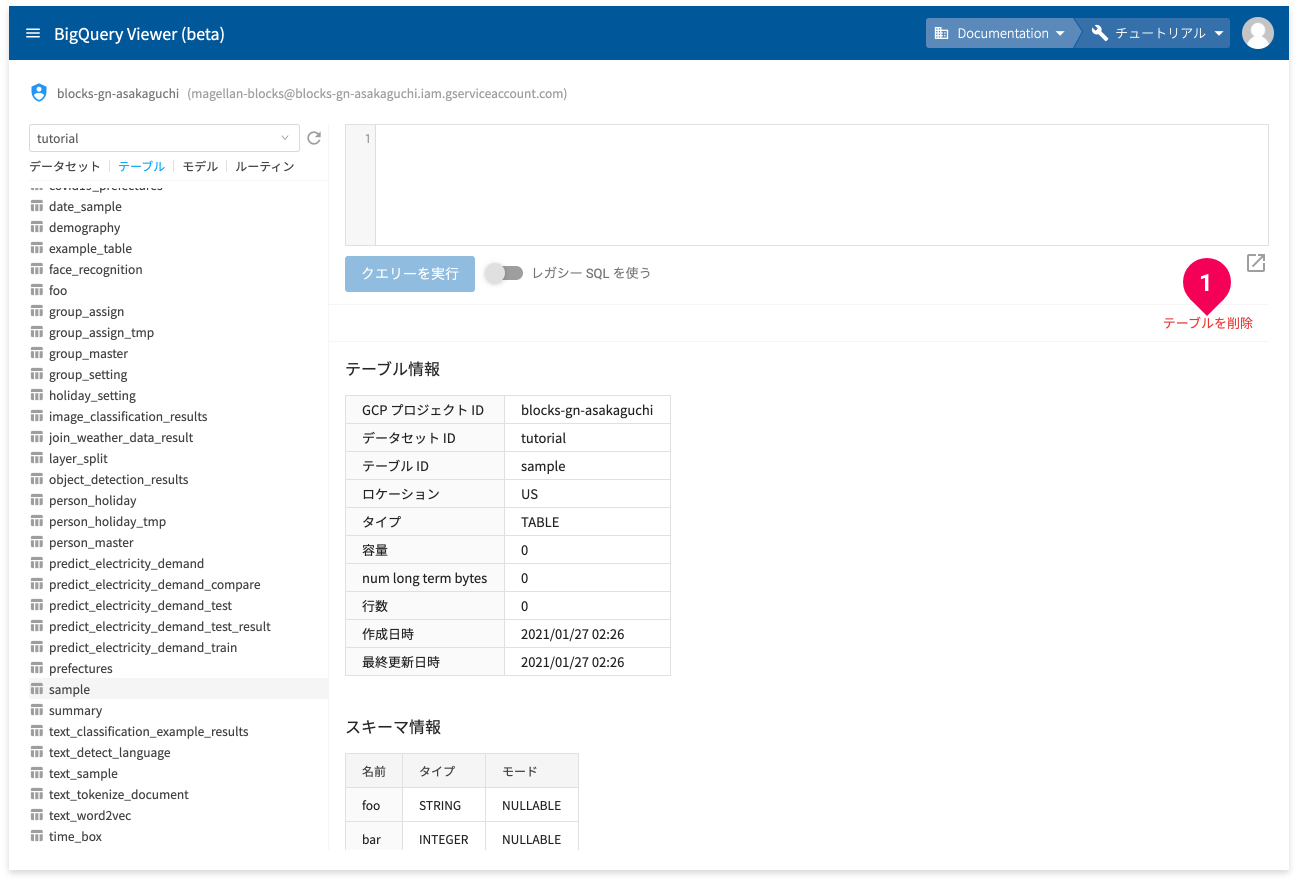Viewport: 1298px width, 882px height.
Task: Click the TABLE type value
Action: point(540,522)
